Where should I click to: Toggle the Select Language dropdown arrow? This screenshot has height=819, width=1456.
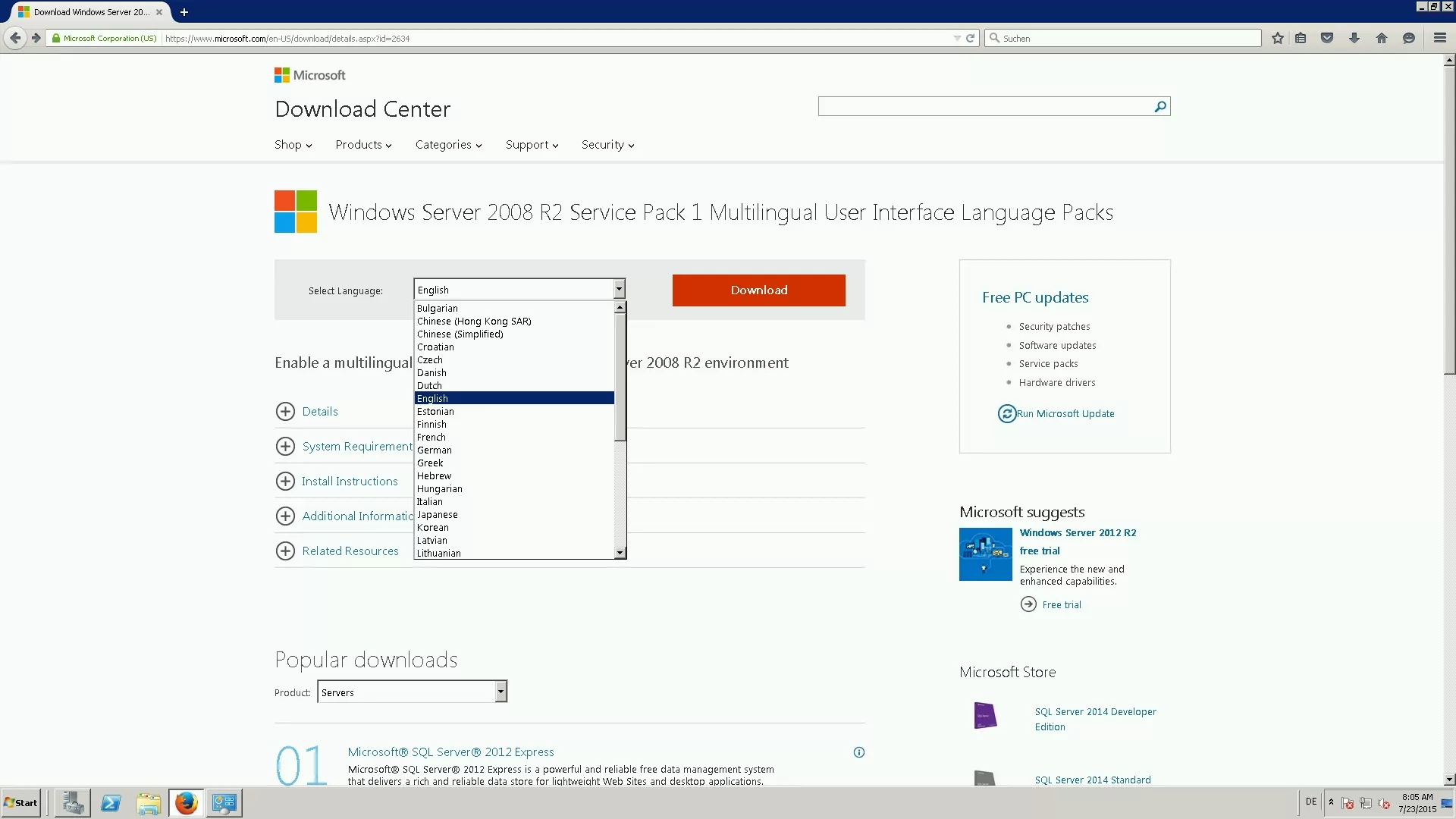[x=619, y=289]
